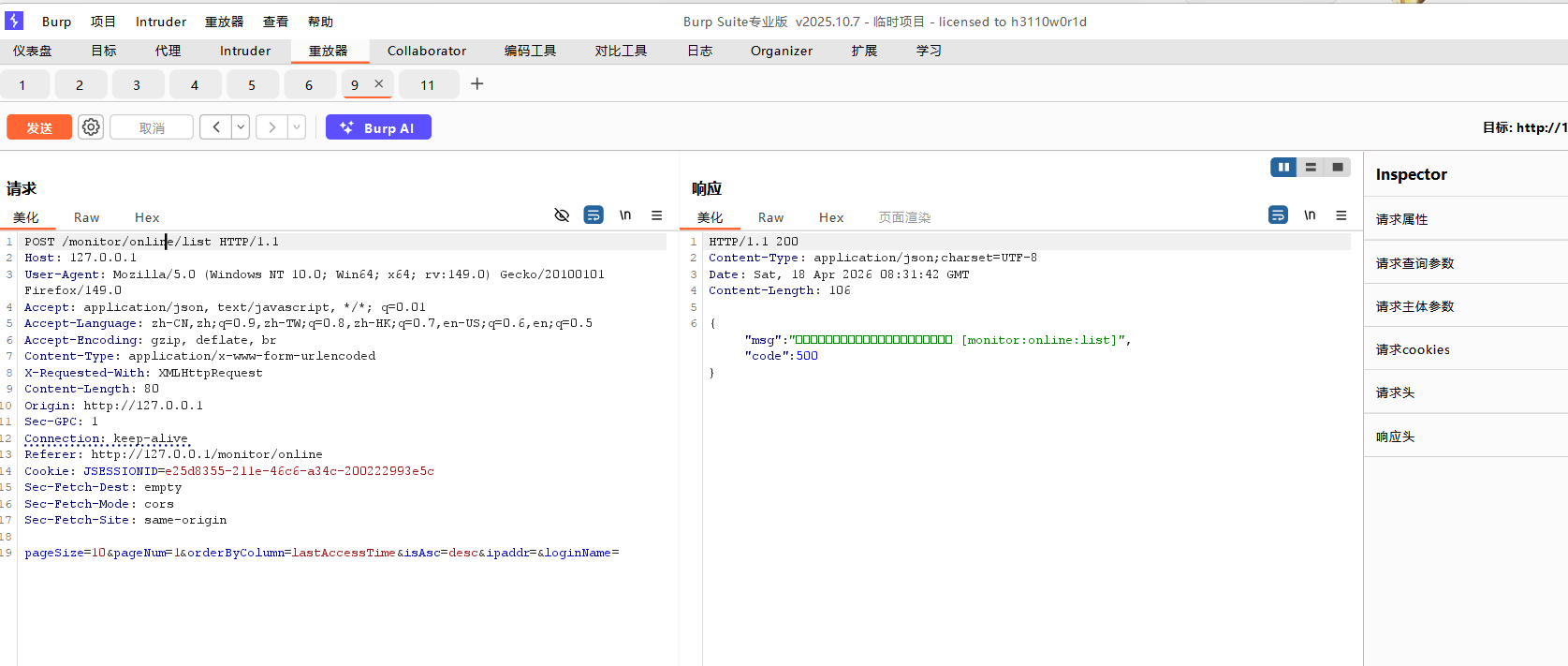The height and width of the screenshot is (666, 1568).
Task: Switch request view to Hex
Action: pos(147,217)
